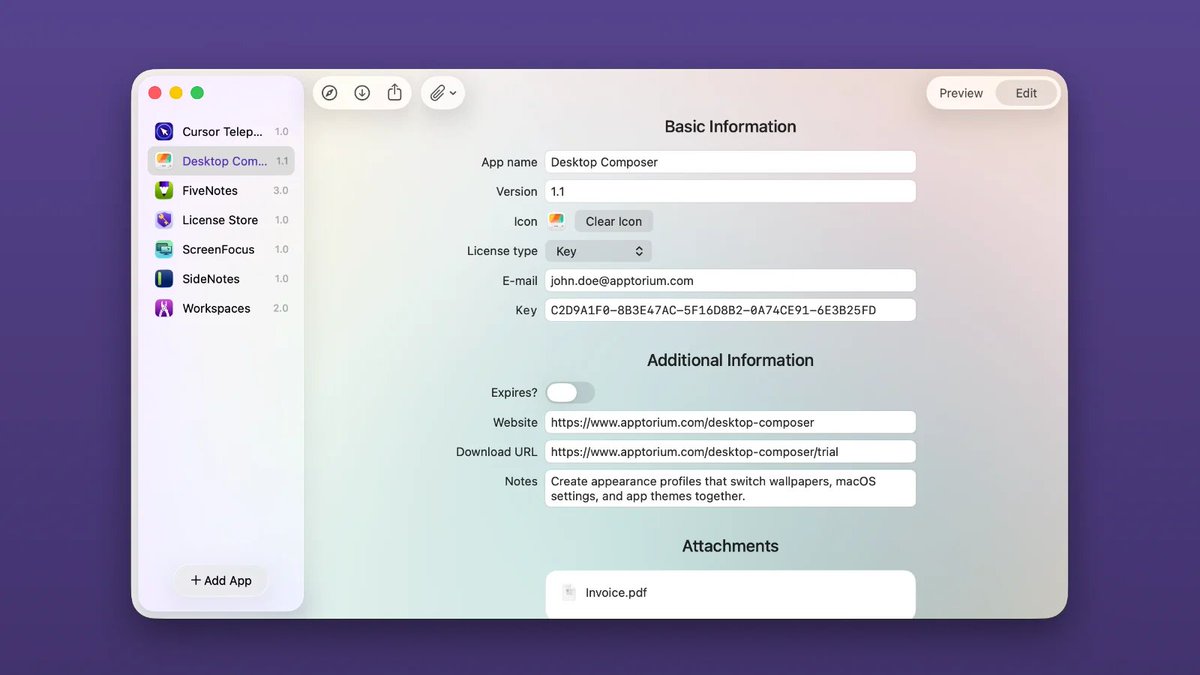Toggle the Expires? switch
Screen dimensions: 1200x675
tap(570, 392)
